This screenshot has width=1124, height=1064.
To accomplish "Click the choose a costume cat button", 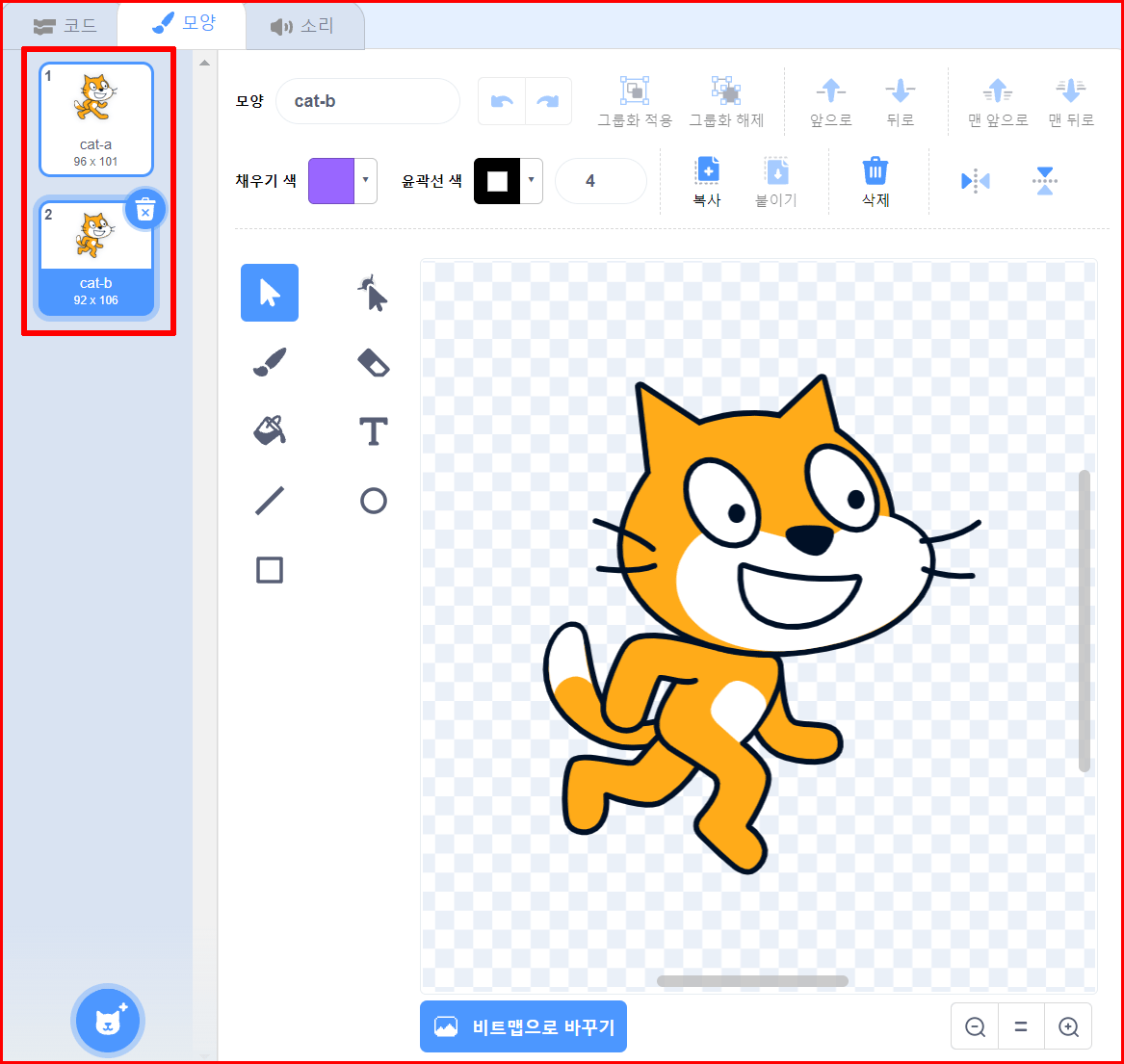I will click(108, 1021).
